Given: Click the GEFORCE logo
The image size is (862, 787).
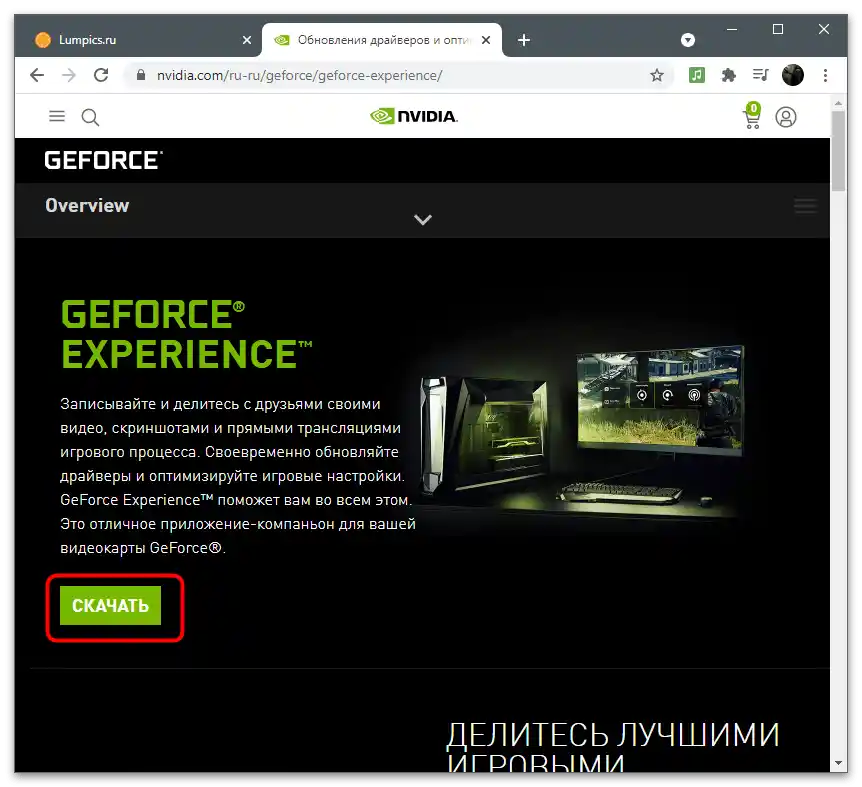Looking at the screenshot, I should point(103,160).
